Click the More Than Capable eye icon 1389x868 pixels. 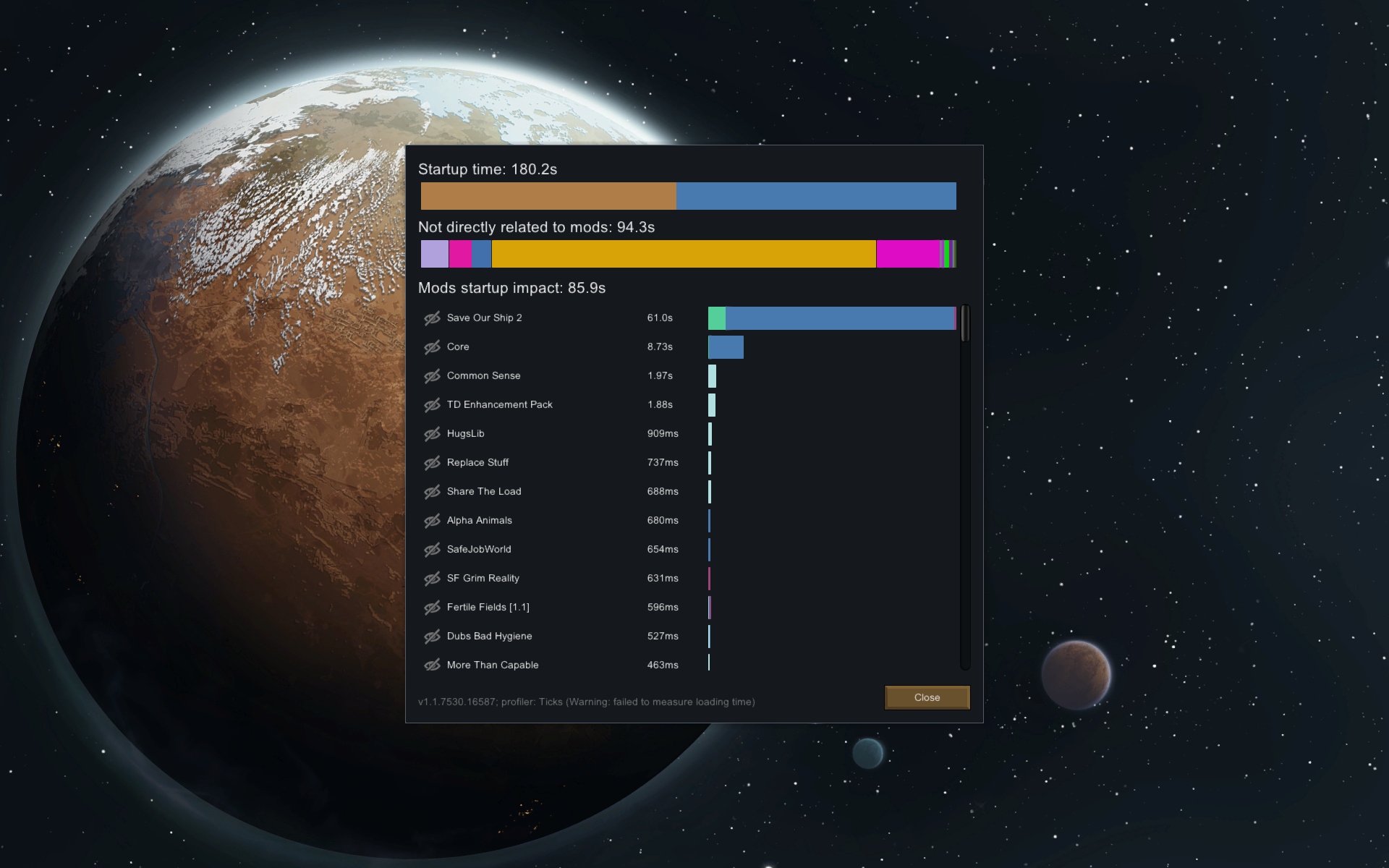[x=433, y=665]
